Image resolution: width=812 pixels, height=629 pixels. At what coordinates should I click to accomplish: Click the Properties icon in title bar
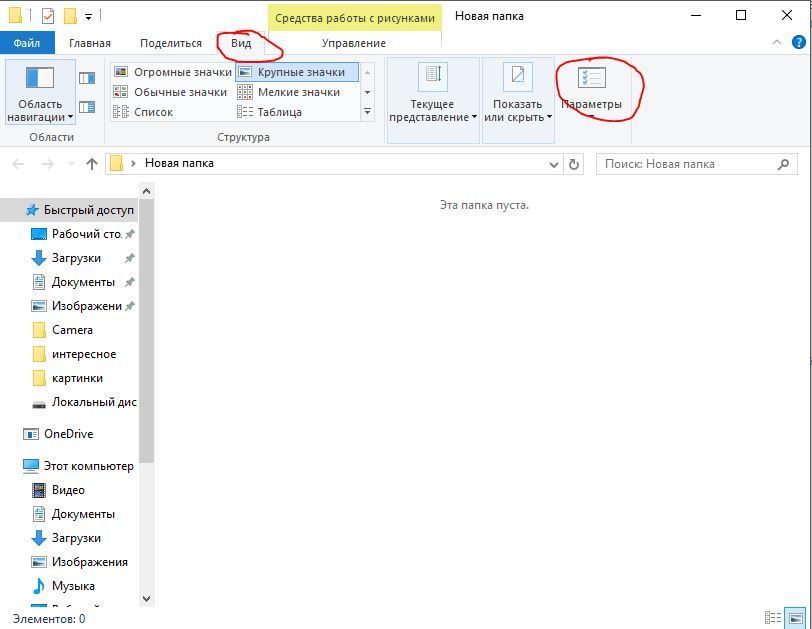47,16
